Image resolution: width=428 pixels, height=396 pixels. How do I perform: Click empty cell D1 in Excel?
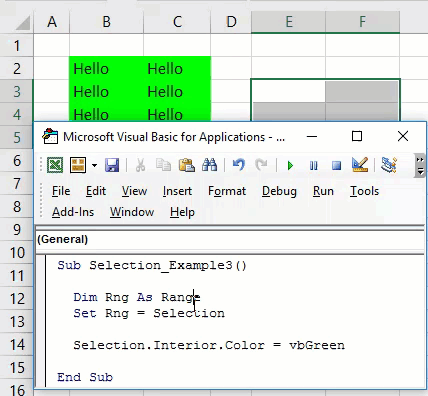click(231, 45)
